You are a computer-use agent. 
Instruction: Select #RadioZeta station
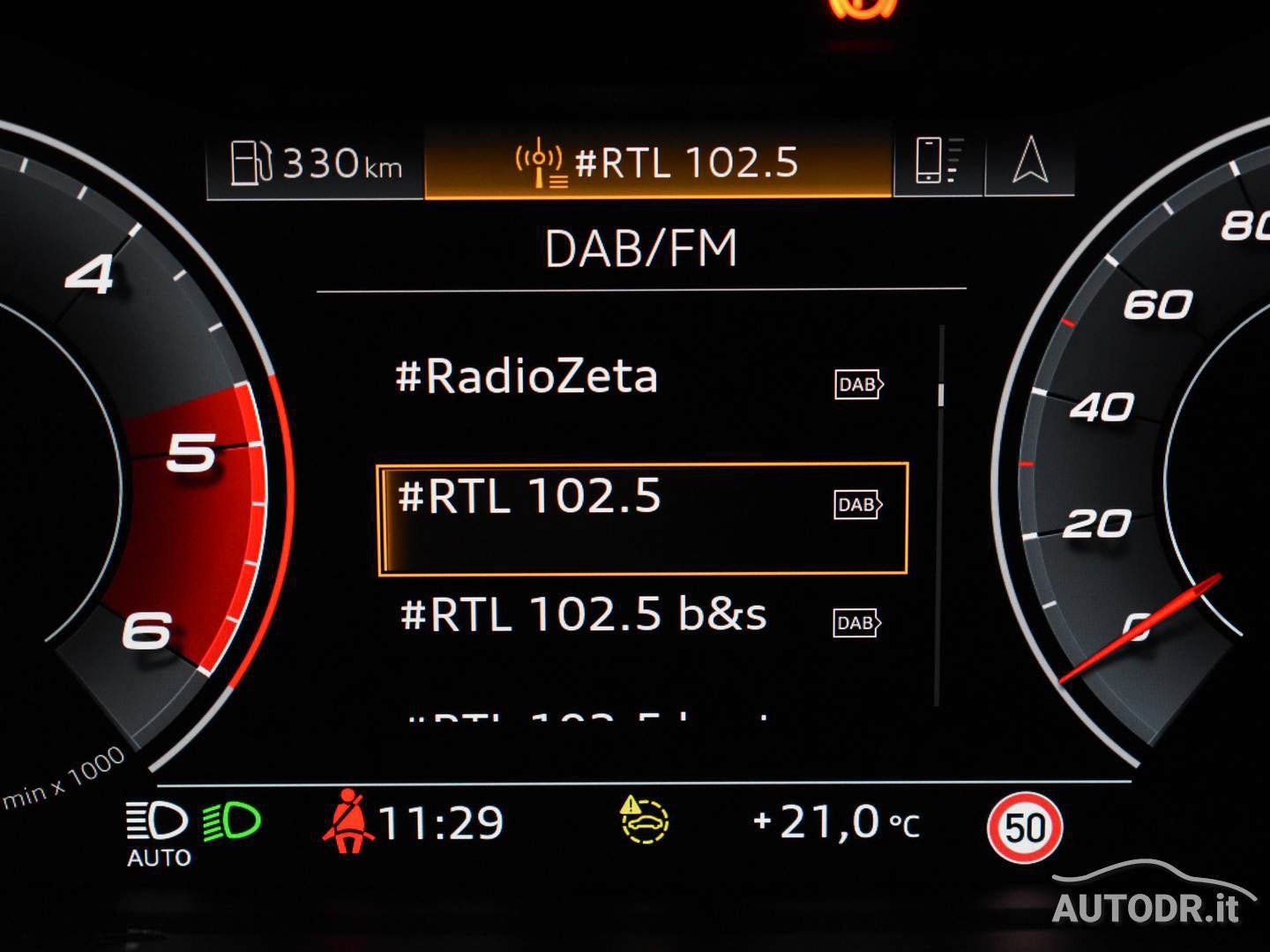[527, 377]
